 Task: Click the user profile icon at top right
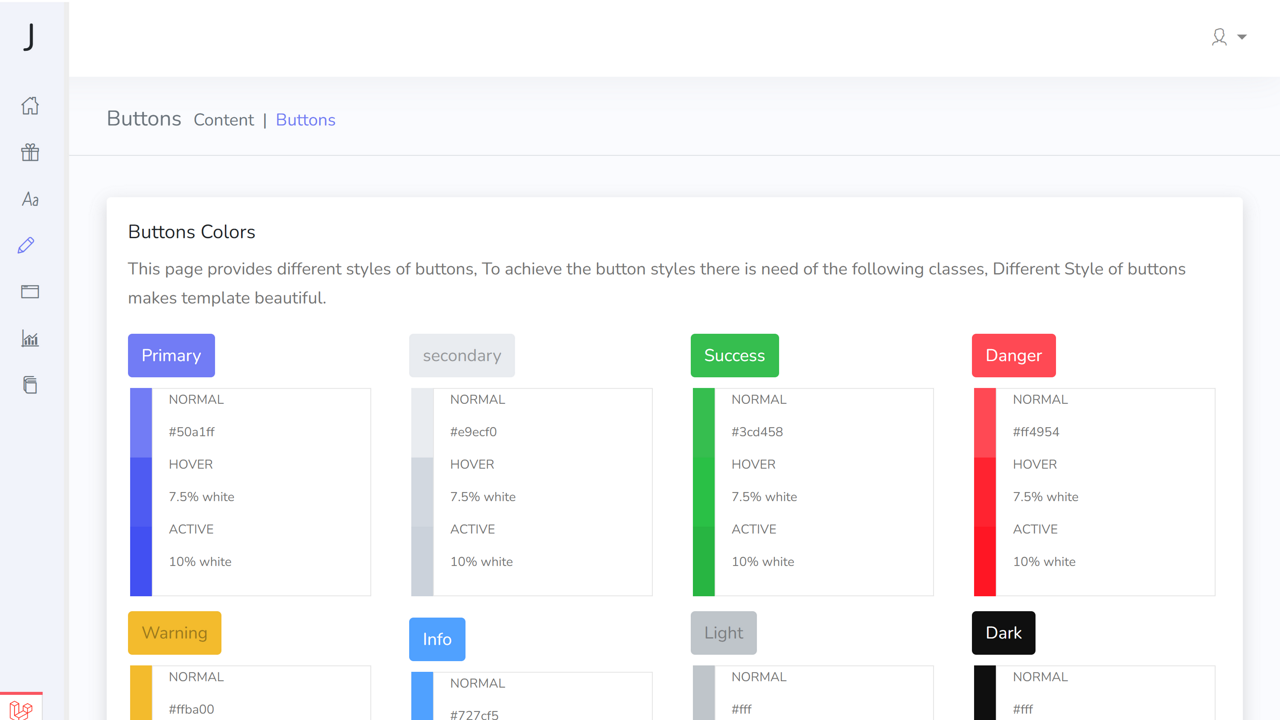[x=1218, y=37]
